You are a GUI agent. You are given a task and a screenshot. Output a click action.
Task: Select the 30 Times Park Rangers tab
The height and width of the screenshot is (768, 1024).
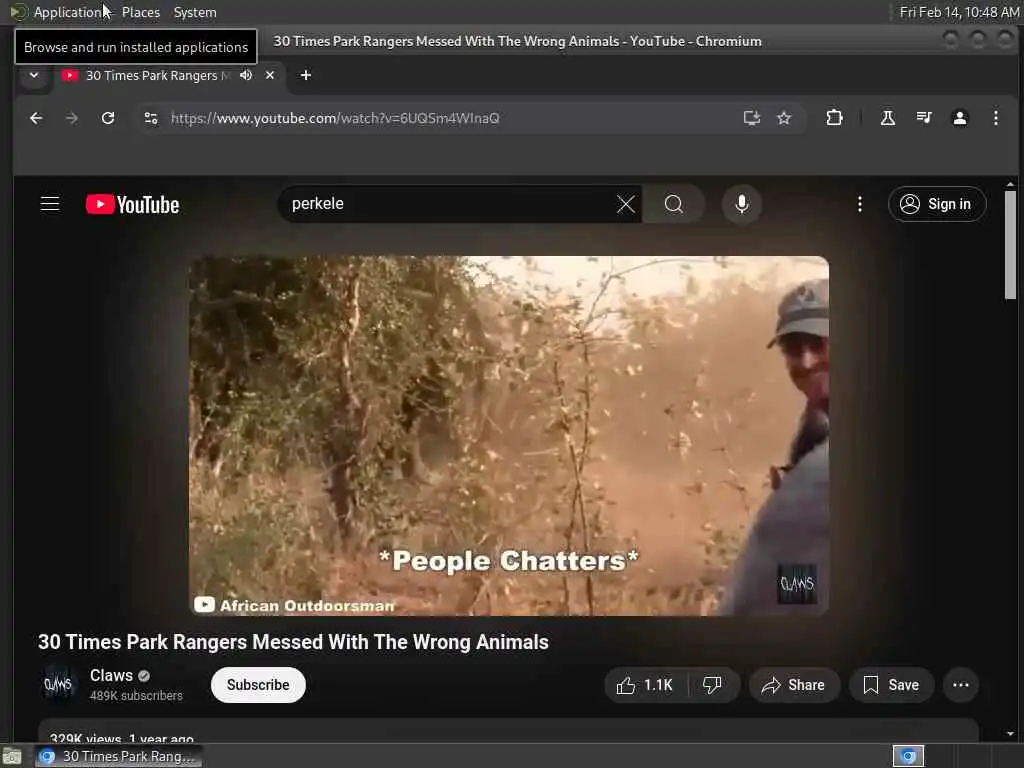coord(157,75)
